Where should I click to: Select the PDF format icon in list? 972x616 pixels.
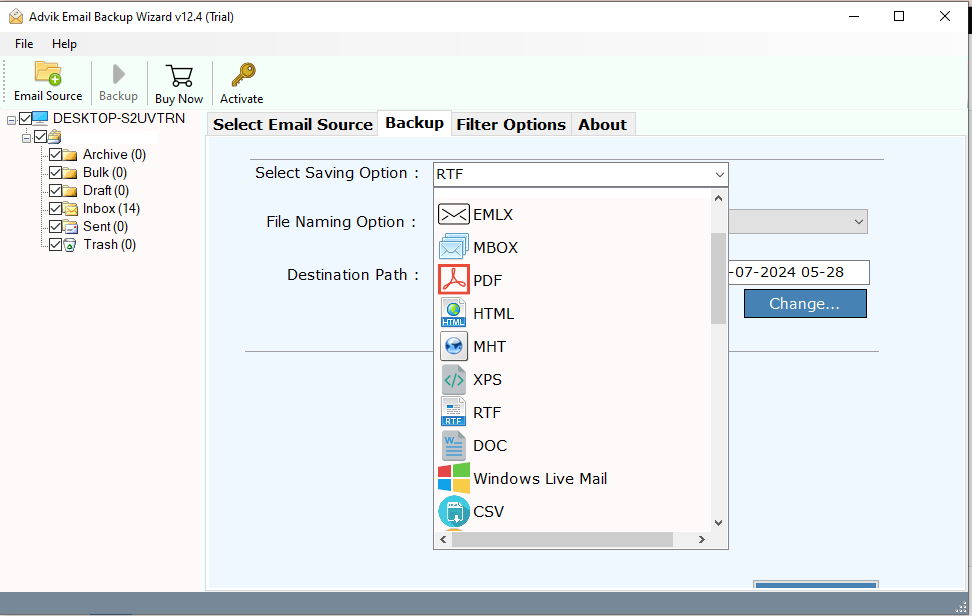pyautogui.click(x=454, y=280)
